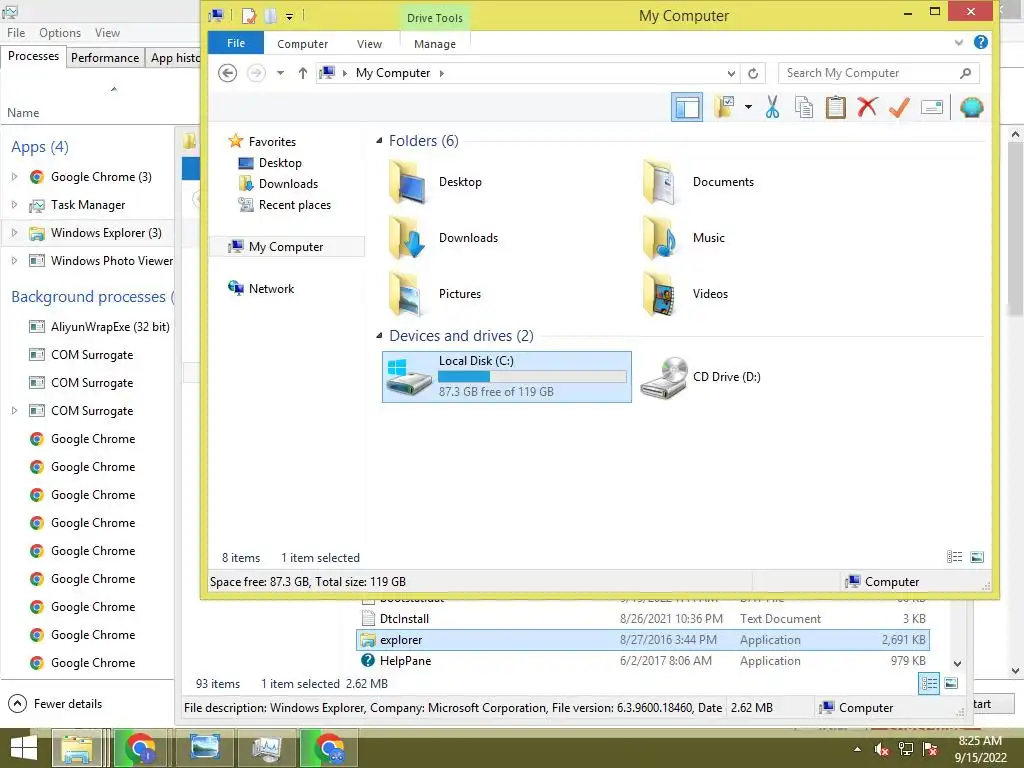This screenshot has height=768, width=1024.
Task: Click the muted volume tray icon
Action: pos(882,749)
